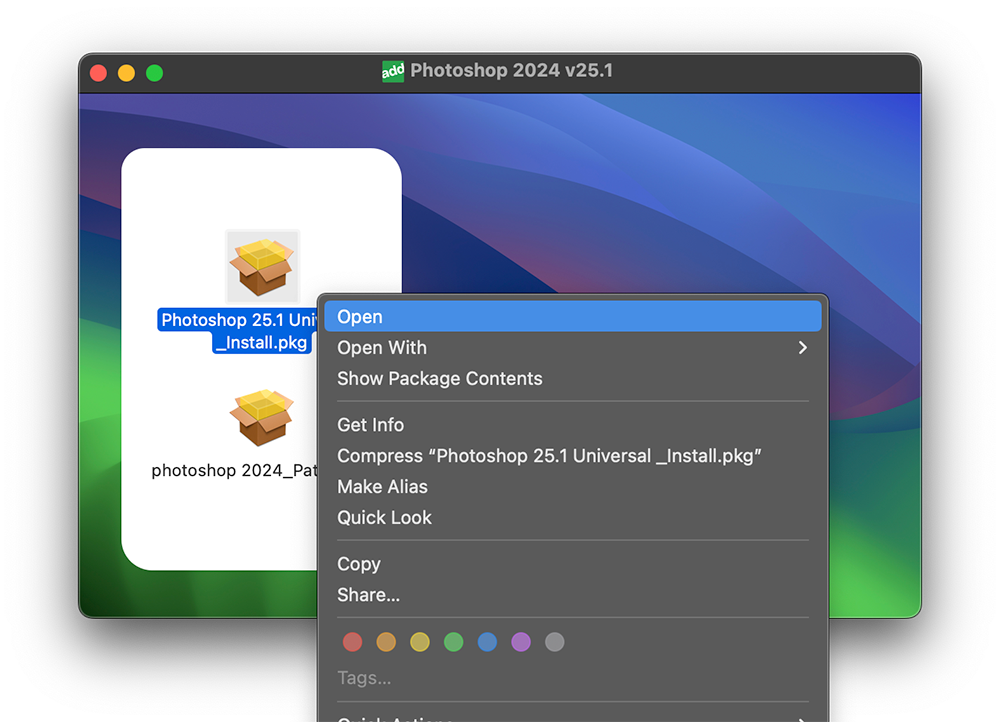Click "Get Info" in the menu
This screenshot has width=1000, height=722.
[371, 424]
